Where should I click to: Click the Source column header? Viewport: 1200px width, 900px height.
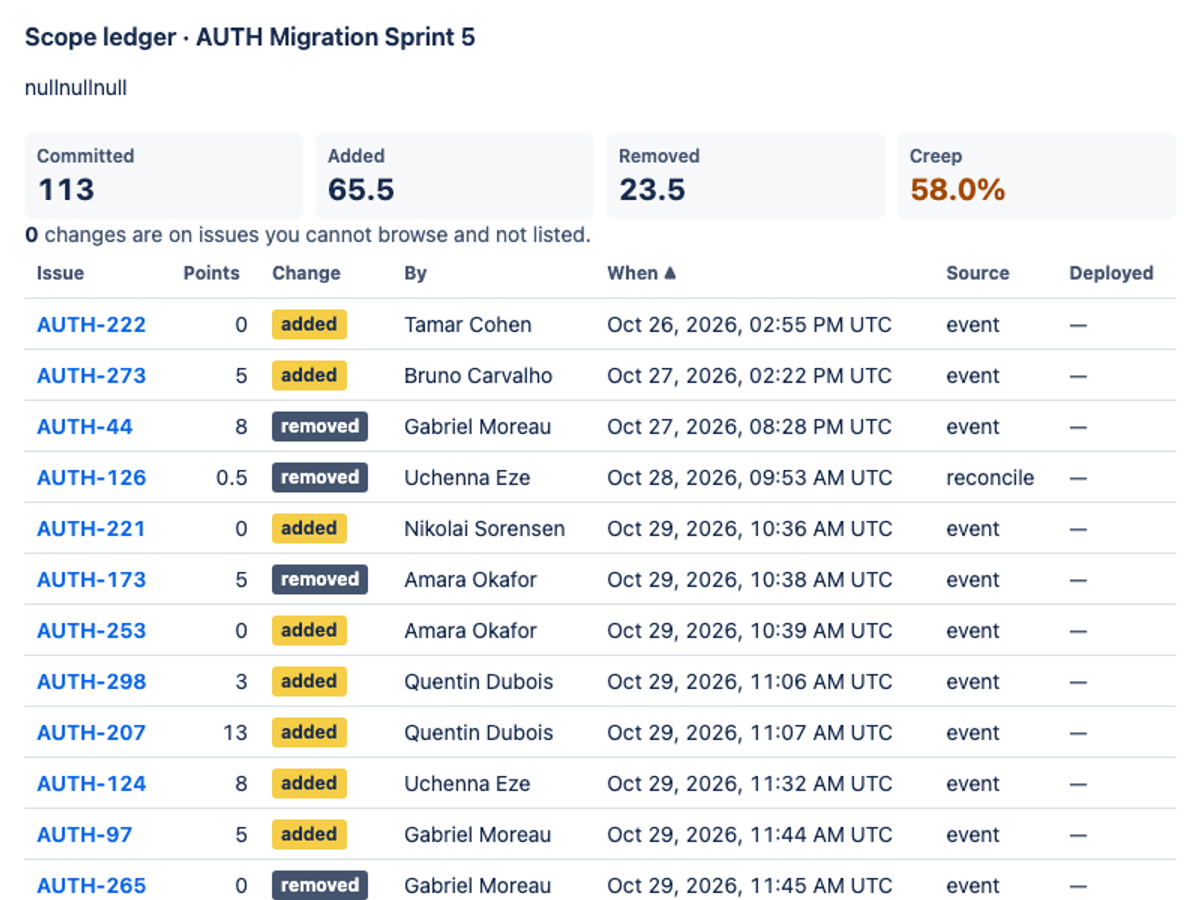[978, 273]
